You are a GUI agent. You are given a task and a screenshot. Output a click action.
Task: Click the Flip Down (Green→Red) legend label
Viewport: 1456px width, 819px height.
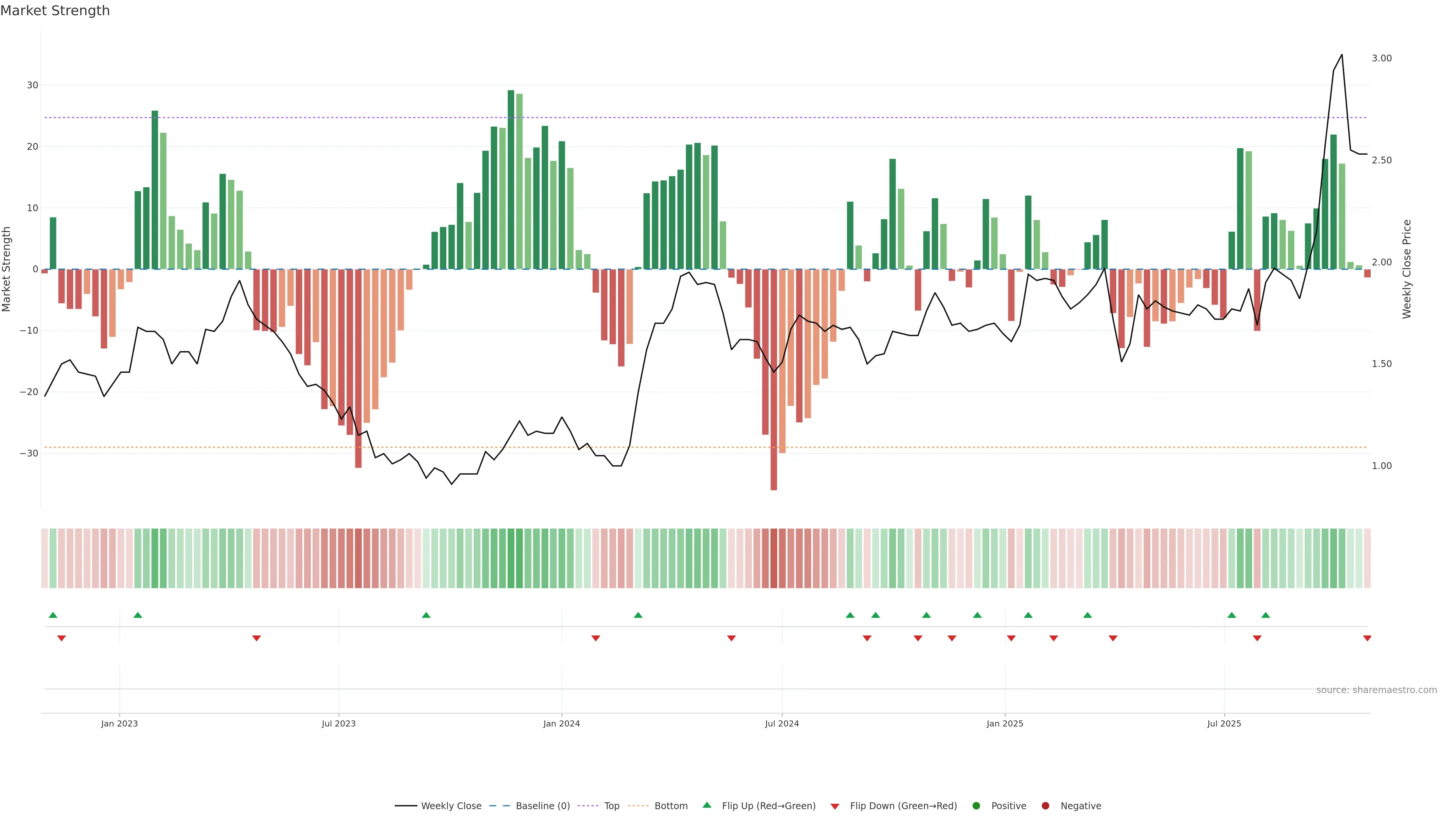903,806
